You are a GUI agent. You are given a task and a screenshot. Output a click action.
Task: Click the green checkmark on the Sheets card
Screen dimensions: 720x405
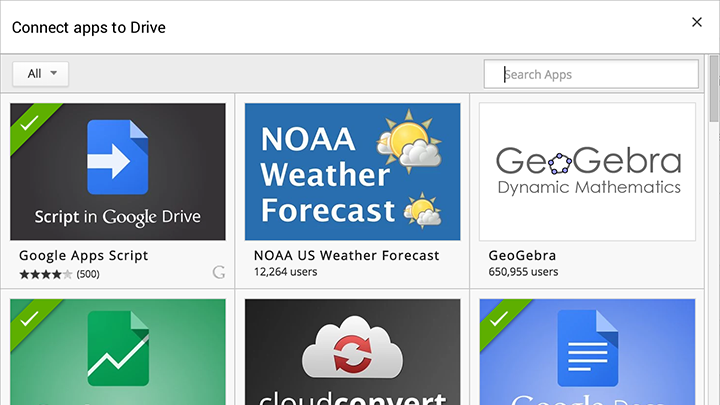point(29,319)
